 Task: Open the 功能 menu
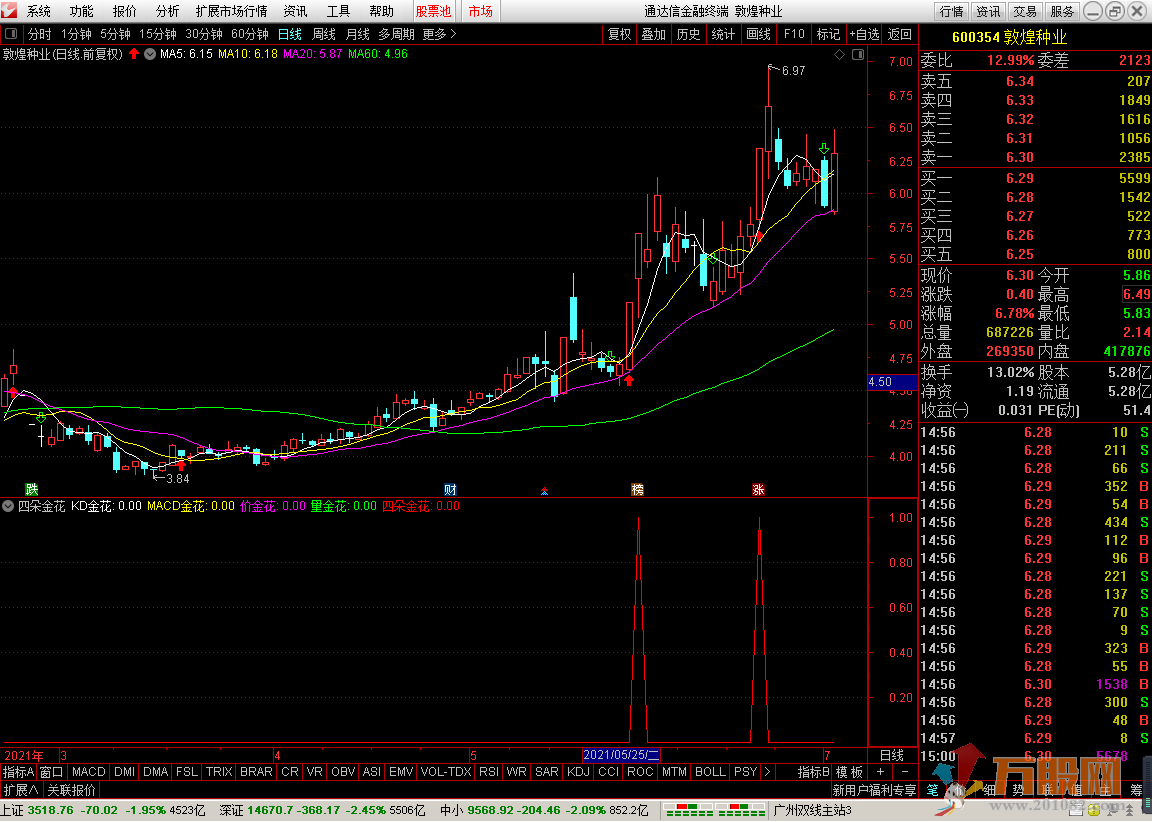(82, 11)
